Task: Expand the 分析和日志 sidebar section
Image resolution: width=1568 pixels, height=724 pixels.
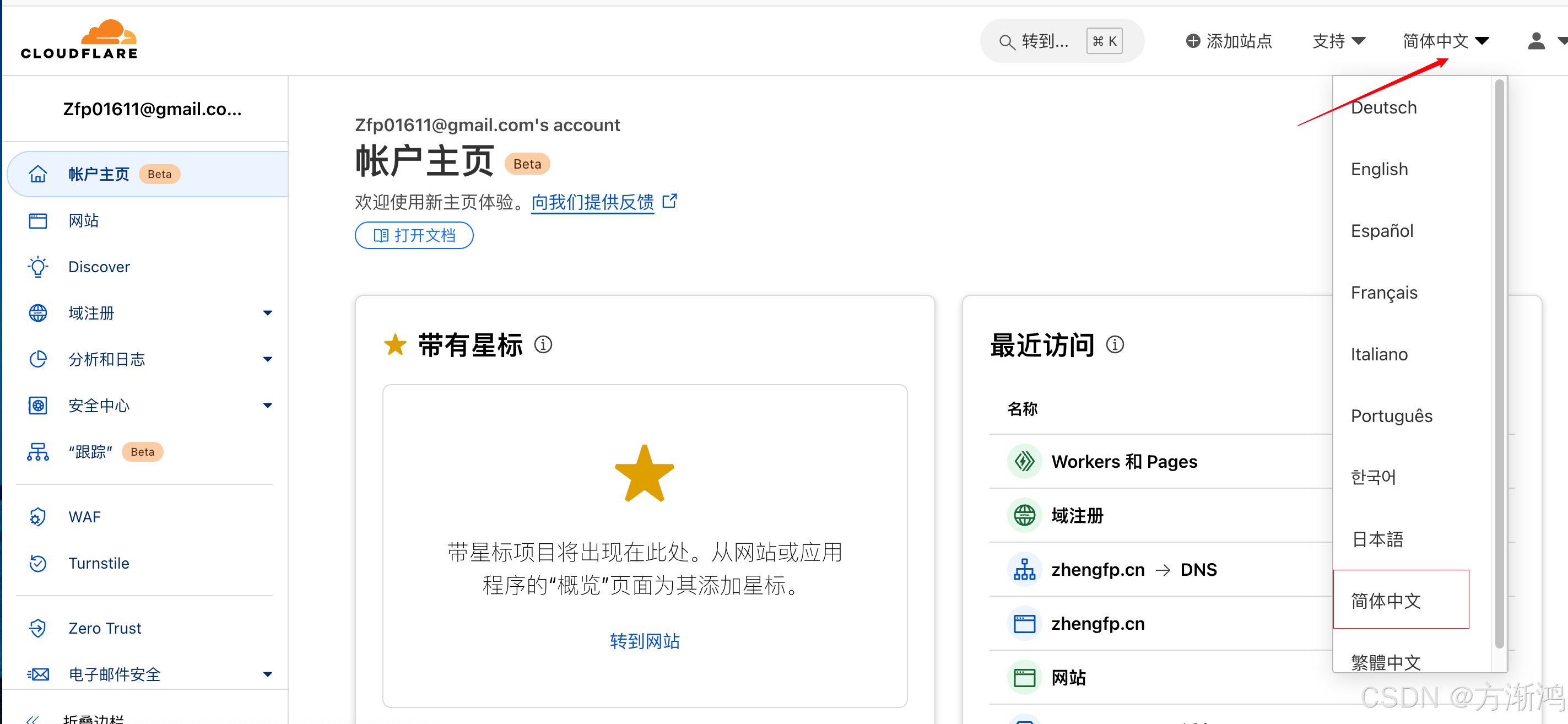Action: 267,359
